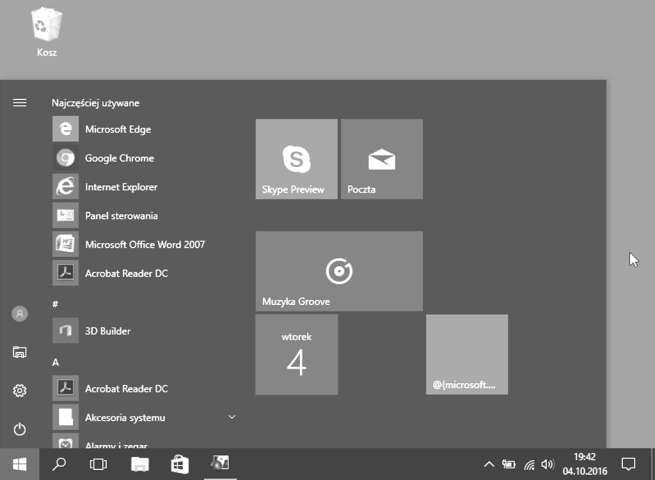This screenshot has height=480, width=655.
Task: Launch Microsoft Edge from most used list
Action: (x=142, y=129)
